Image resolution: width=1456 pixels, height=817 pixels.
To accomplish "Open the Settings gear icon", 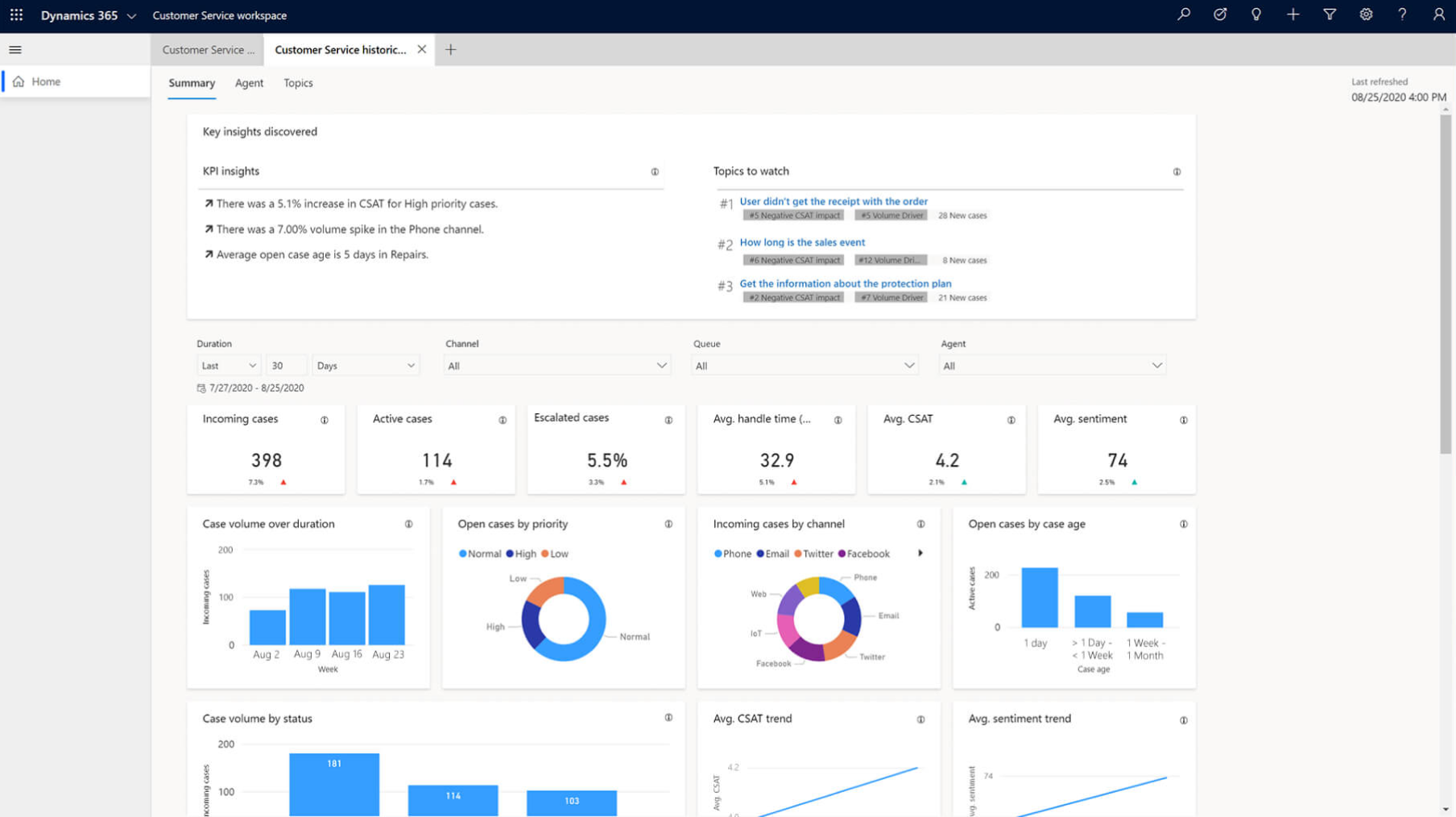I will [x=1366, y=15].
